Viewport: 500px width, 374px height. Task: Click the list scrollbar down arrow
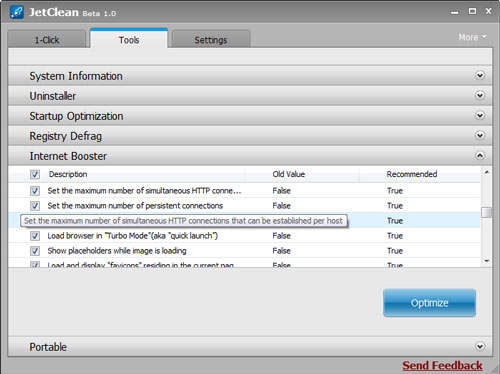(x=487, y=261)
